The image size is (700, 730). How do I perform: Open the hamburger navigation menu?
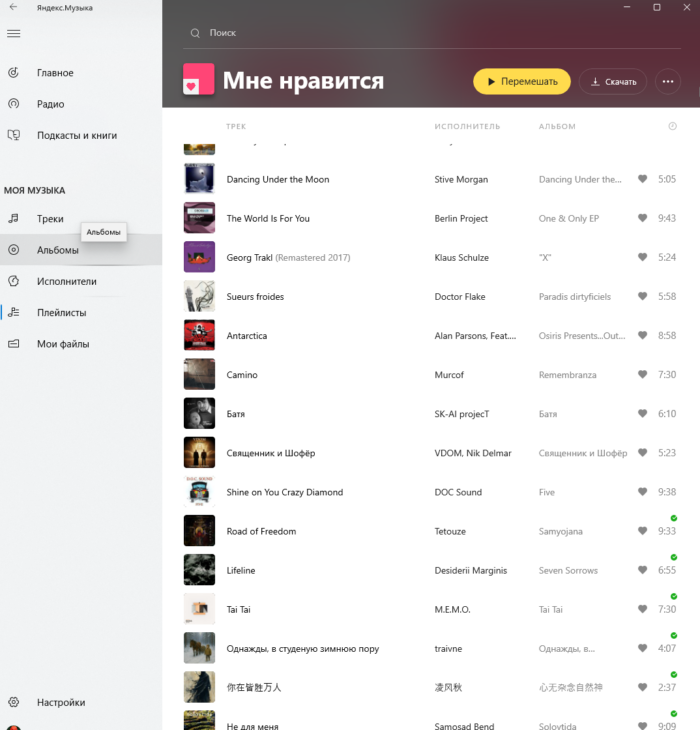point(13,34)
